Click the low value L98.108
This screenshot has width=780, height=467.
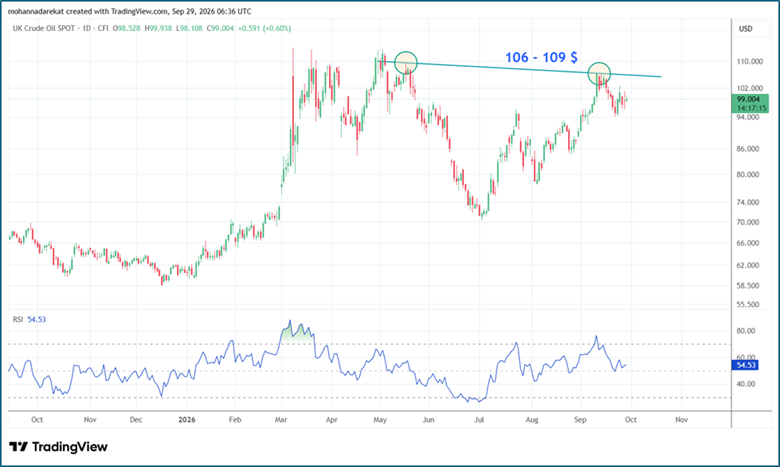coord(189,28)
